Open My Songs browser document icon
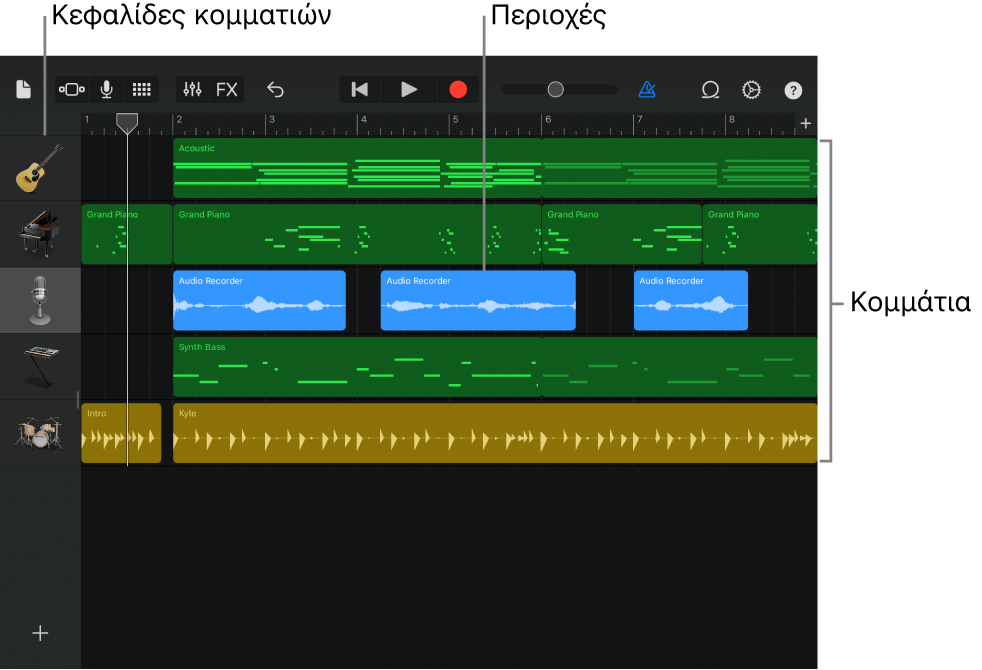Viewport: 982px width, 670px height. (23, 90)
